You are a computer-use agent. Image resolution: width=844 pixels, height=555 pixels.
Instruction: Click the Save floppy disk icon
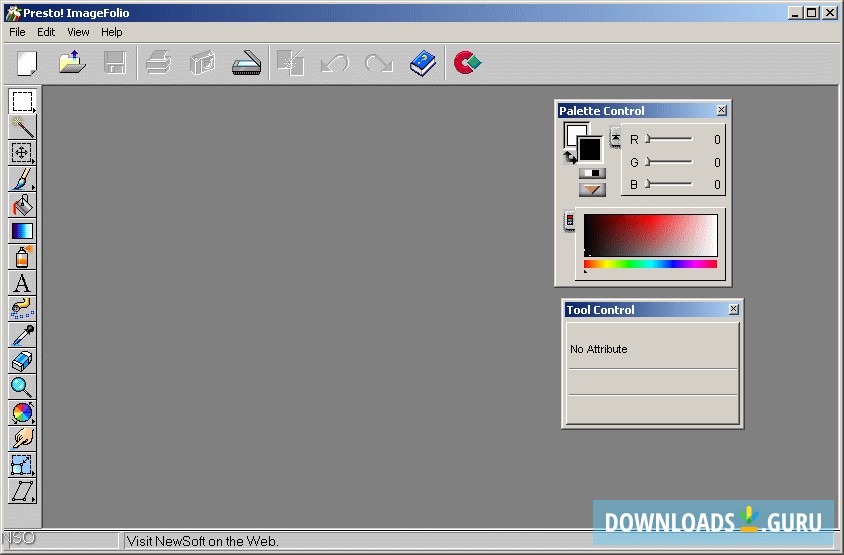click(115, 63)
